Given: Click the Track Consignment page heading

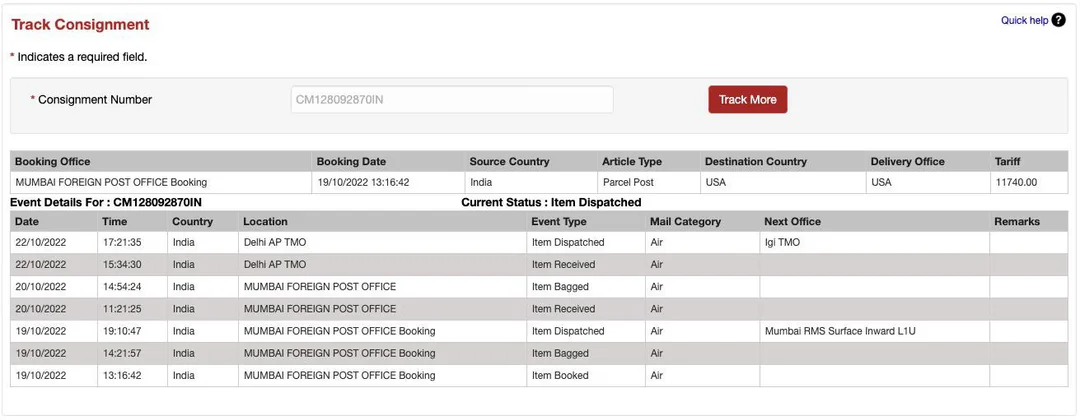Looking at the screenshot, I should pyautogui.click(x=80, y=25).
